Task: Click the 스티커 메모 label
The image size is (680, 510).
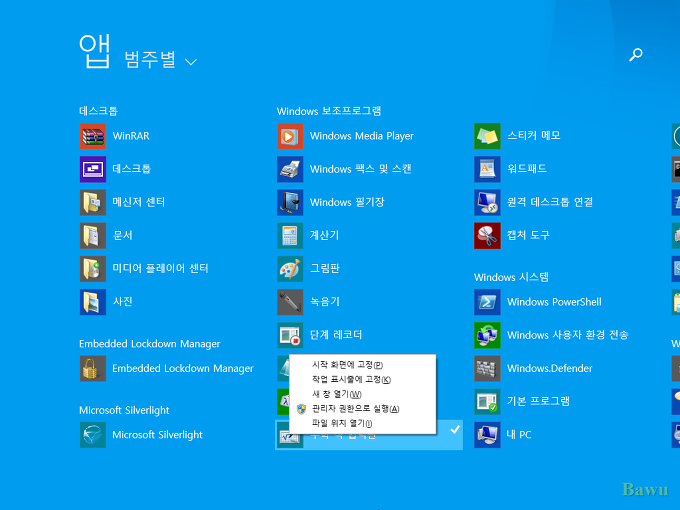Action: [x=534, y=136]
